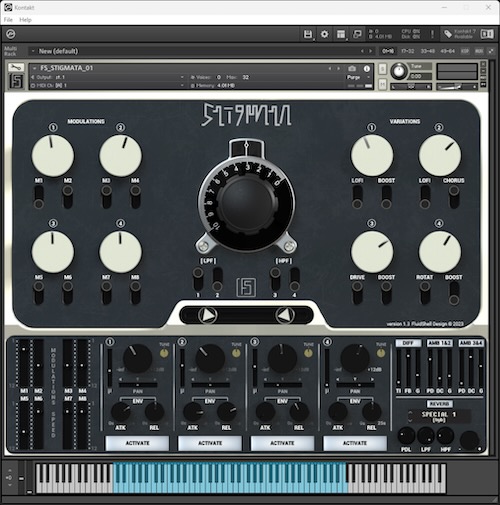The width and height of the screenshot is (500, 505).
Task: Toggle the M8 modulation switch
Action: 135,293
